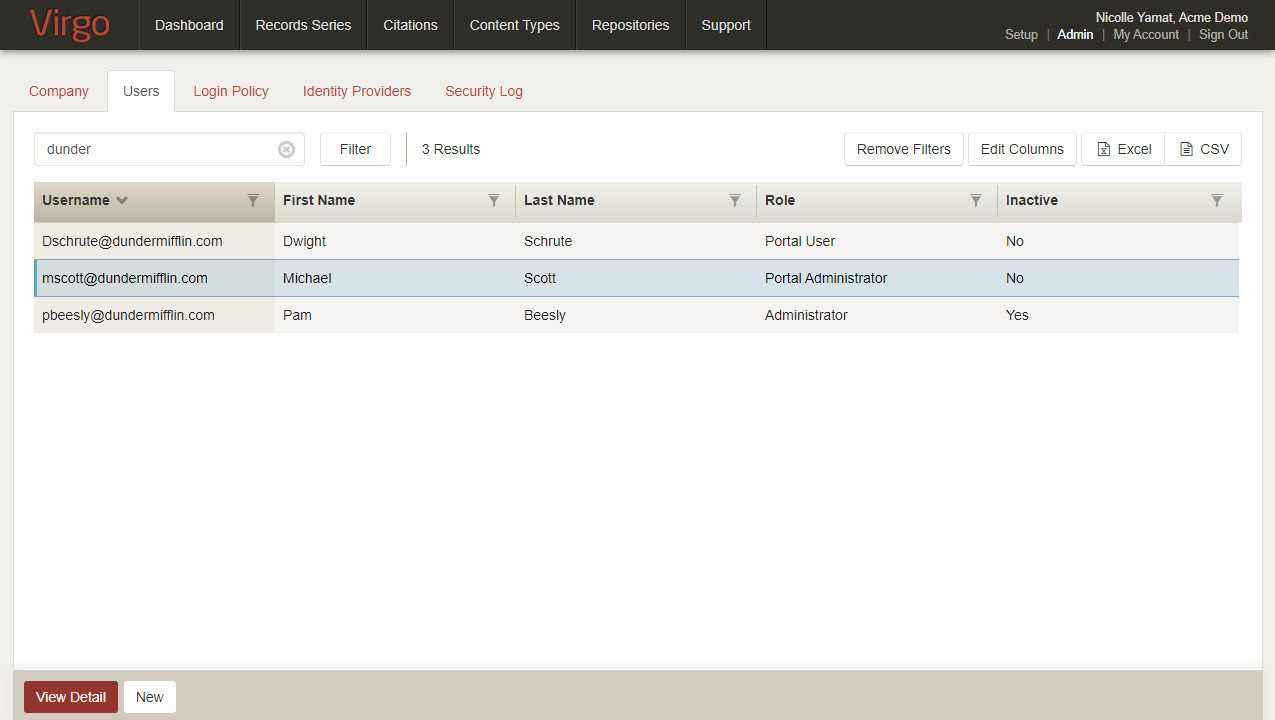Open the Role column filter funnel
This screenshot has width=1275, height=720.
[x=976, y=201]
